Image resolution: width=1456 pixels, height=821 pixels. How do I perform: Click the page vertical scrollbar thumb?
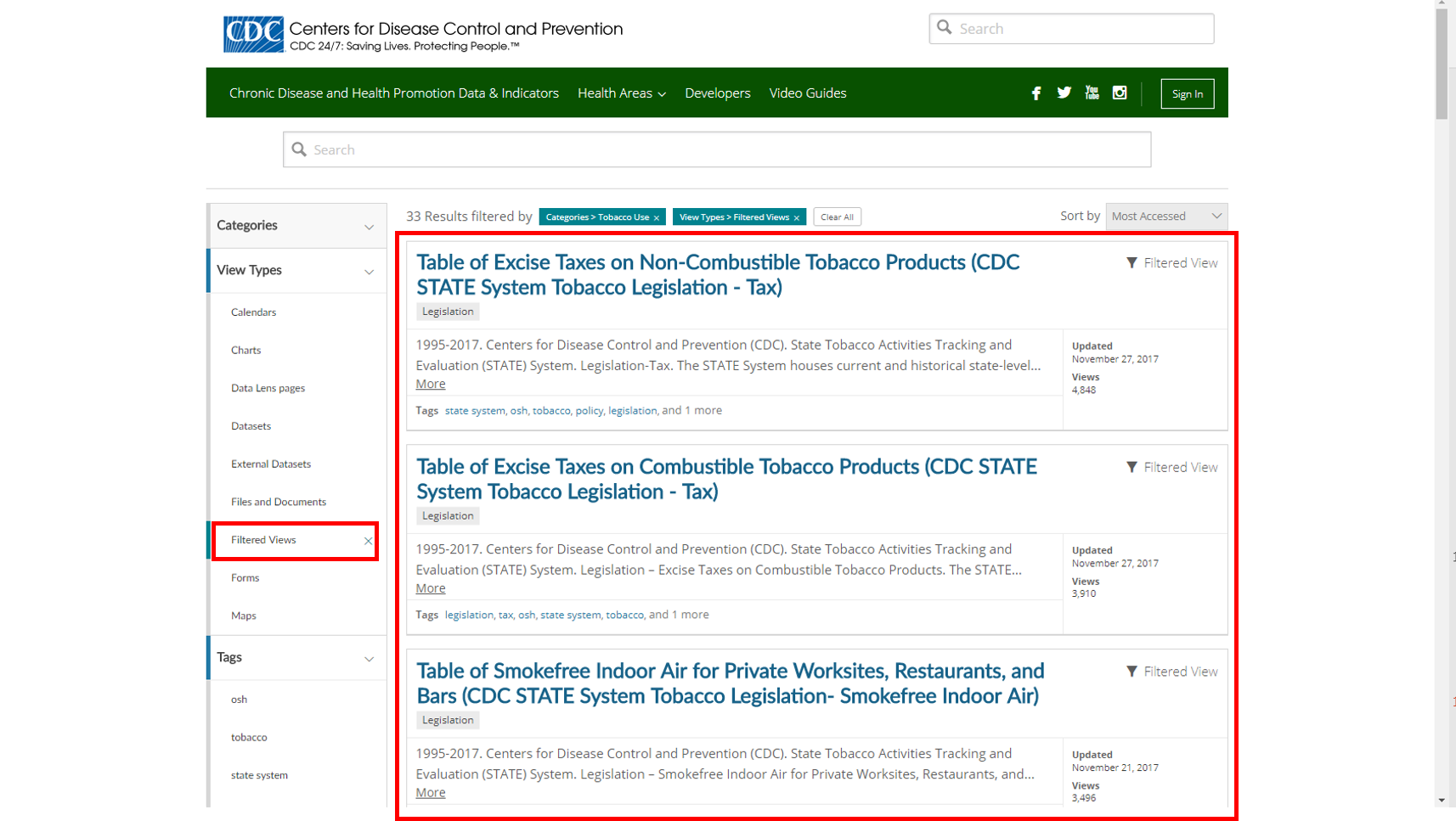pos(1442,64)
